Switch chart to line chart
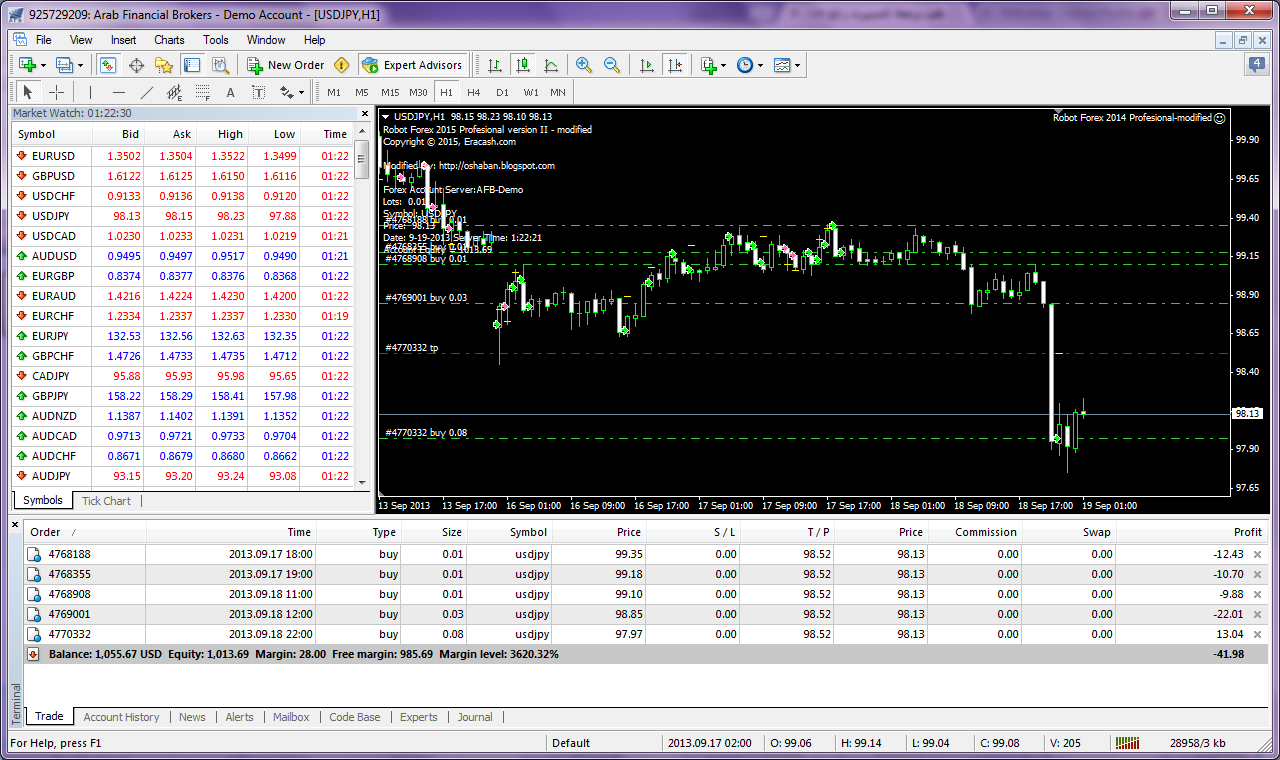Image resolution: width=1280 pixels, height=760 pixels. pyautogui.click(x=551, y=65)
